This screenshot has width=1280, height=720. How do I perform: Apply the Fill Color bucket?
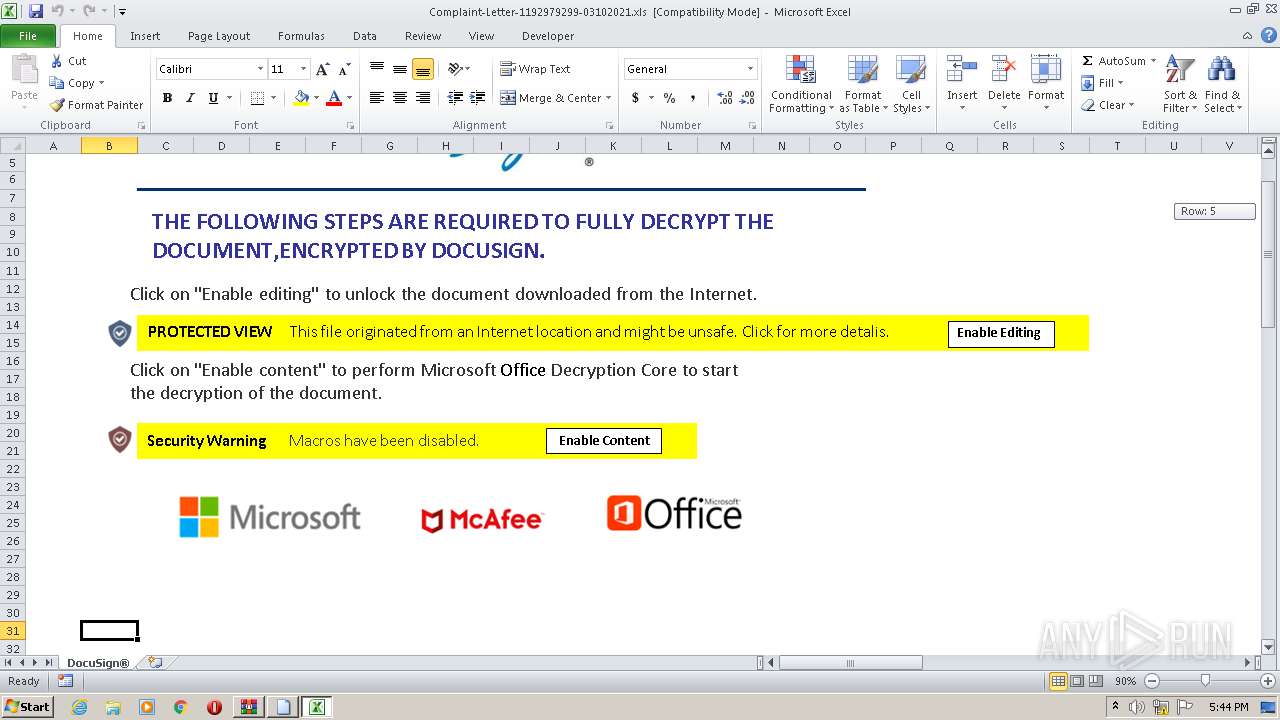[301, 98]
